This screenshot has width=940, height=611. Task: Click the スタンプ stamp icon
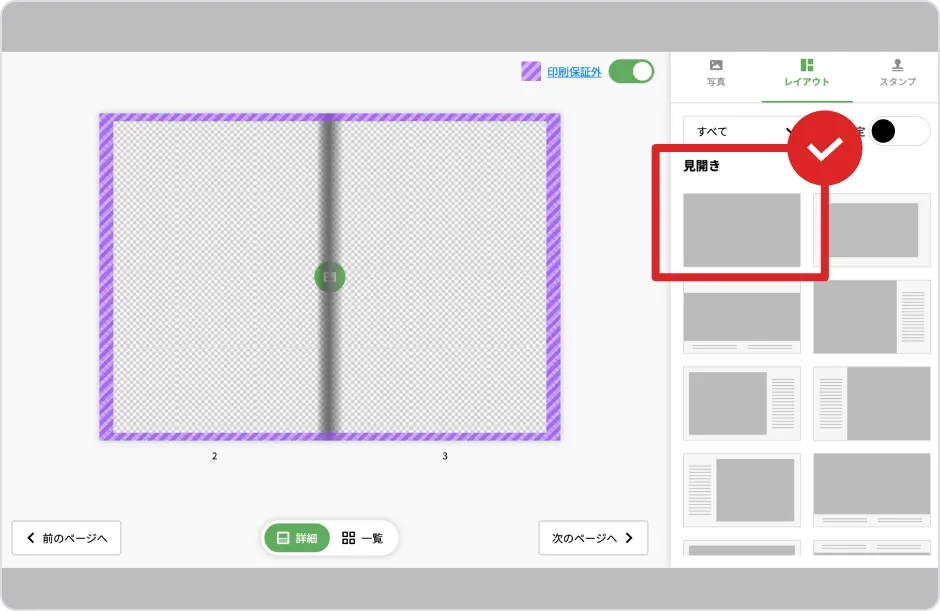click(897, 66)
